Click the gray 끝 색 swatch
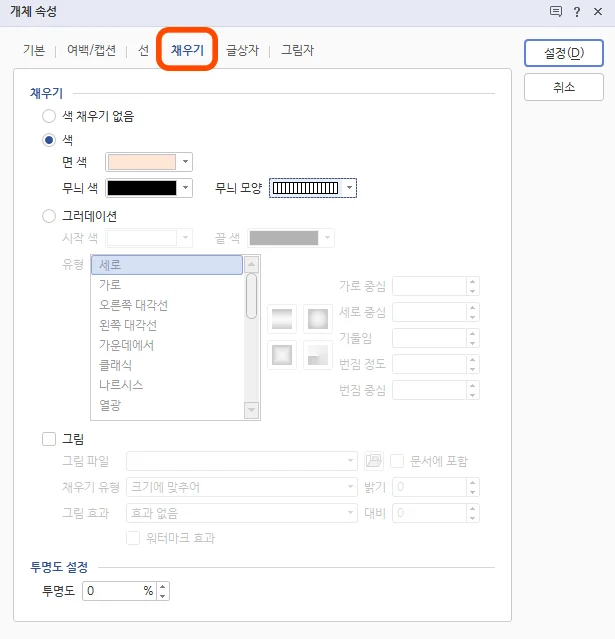This screenshot has height=639, width=615. click(284, 238)
